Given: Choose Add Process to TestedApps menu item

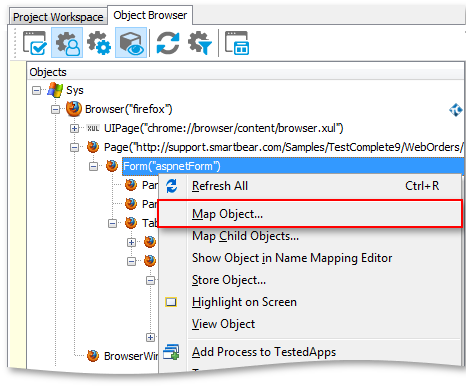Looking at the screenshot, I should 310,352.
